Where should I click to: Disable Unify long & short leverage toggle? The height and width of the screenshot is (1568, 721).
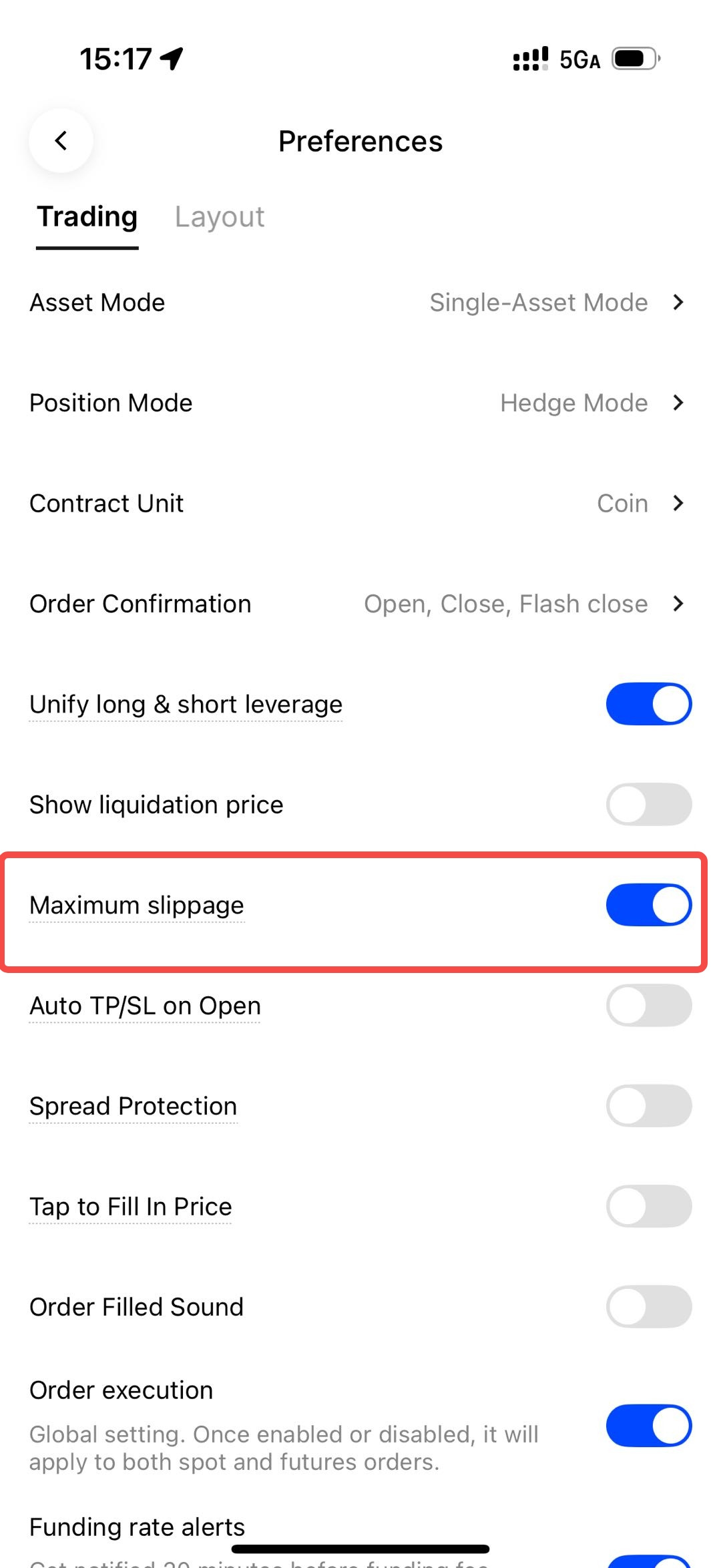(648, 704)
